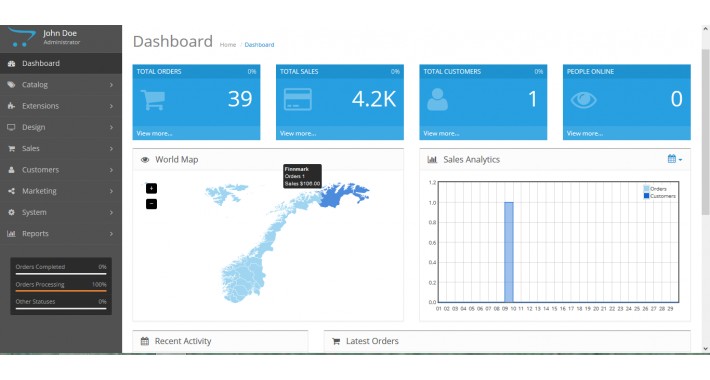Click the John Doe profile name
The width and height of the screenshot is (710, 380).
tap(60, 33)
